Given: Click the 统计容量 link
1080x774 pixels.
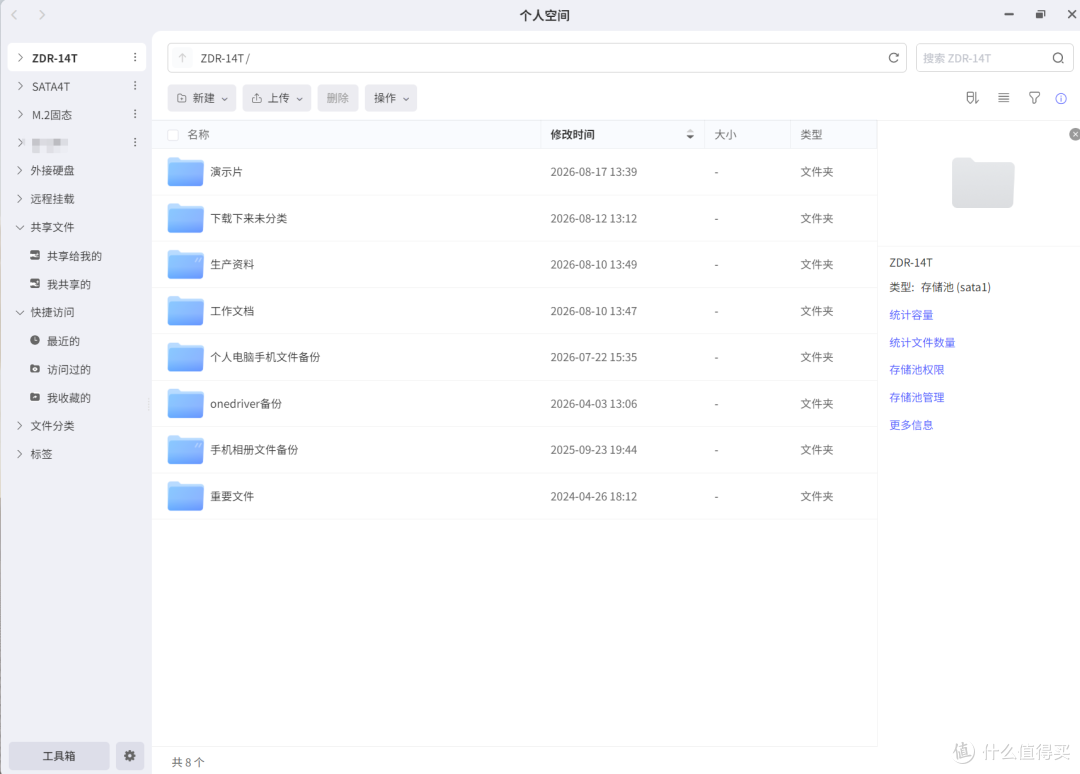Looking at the screenshot, I should pyautogui.click(x=911, y=315).
